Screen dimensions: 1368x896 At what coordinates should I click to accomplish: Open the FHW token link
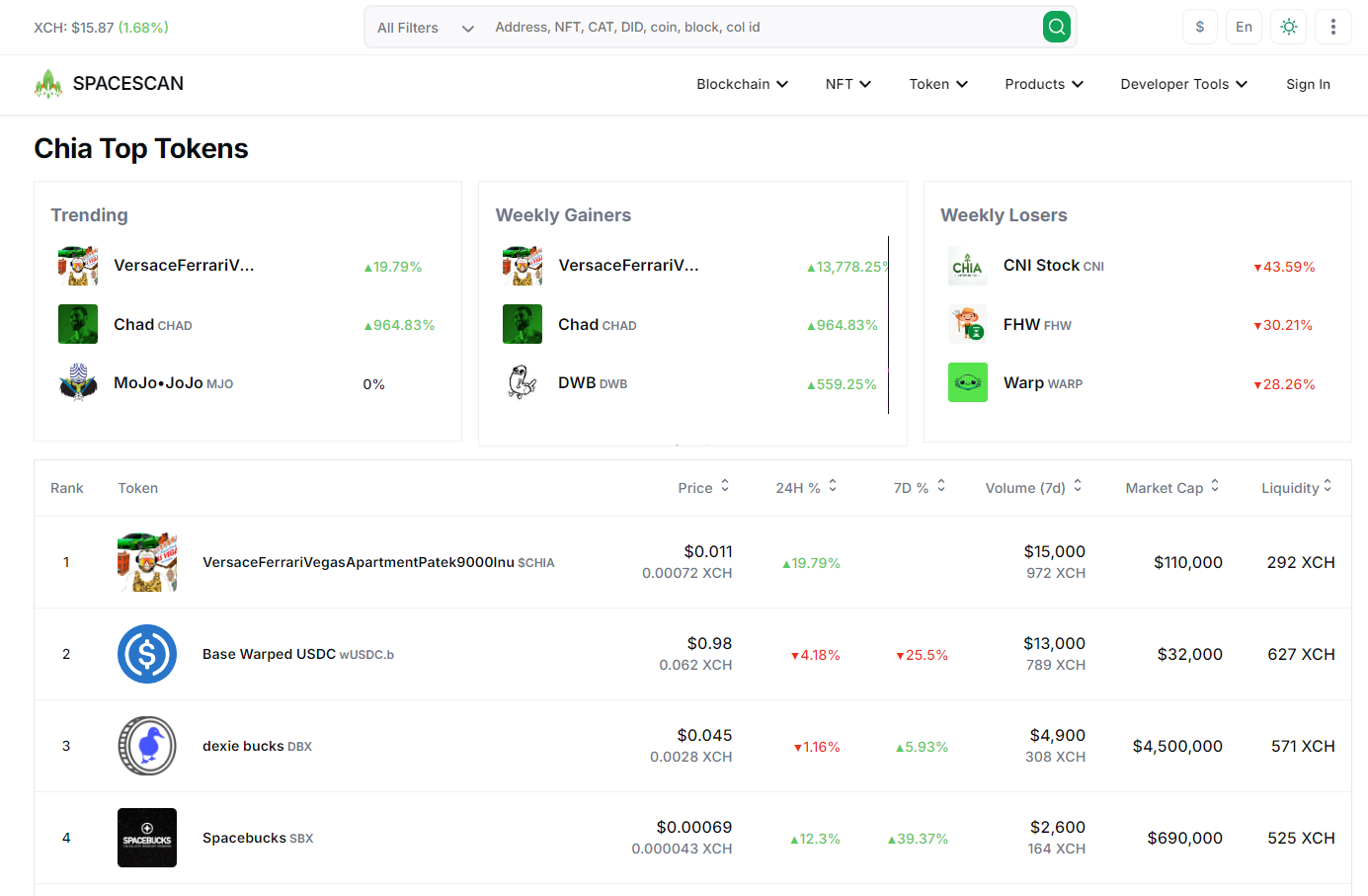point(1037,324)
